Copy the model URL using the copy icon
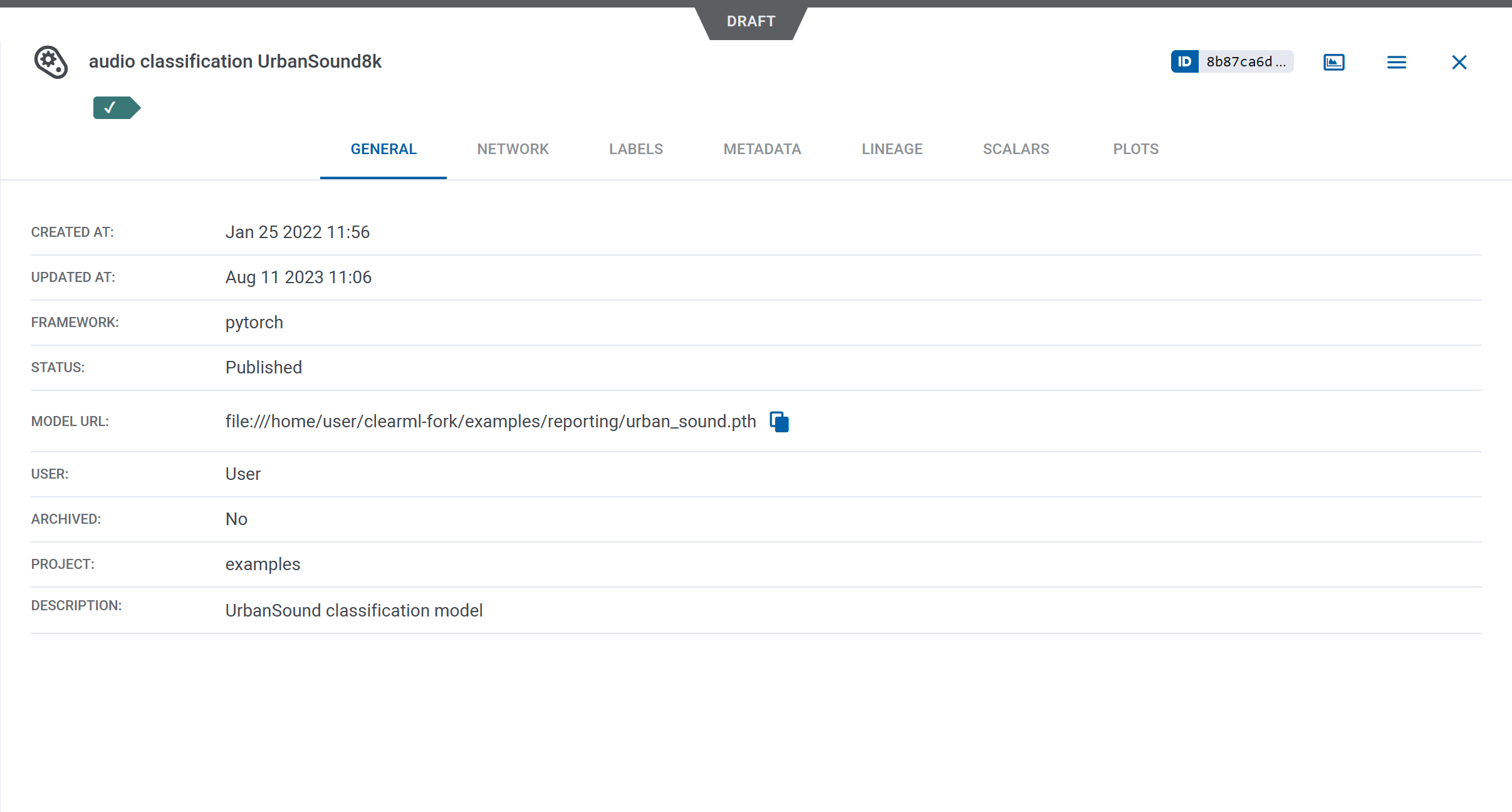Image resolution: width=1512 pixels, height=812 pixels. (779, 421)
